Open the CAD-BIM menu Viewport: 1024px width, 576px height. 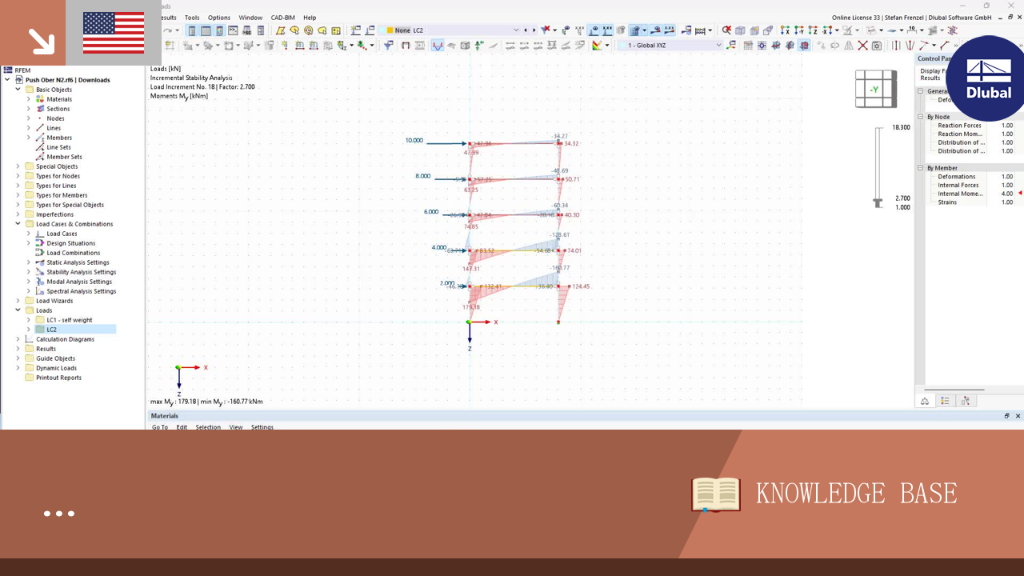click(x=283, y=18)
